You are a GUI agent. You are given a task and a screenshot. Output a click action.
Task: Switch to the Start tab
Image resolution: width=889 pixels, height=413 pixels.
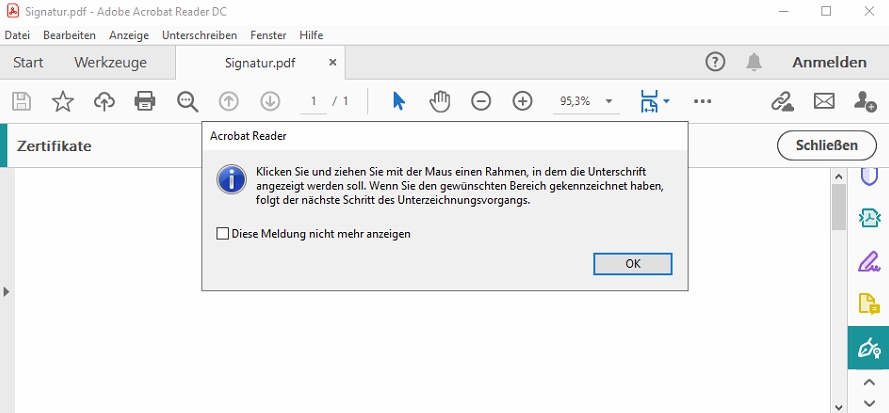coord(28,62)
